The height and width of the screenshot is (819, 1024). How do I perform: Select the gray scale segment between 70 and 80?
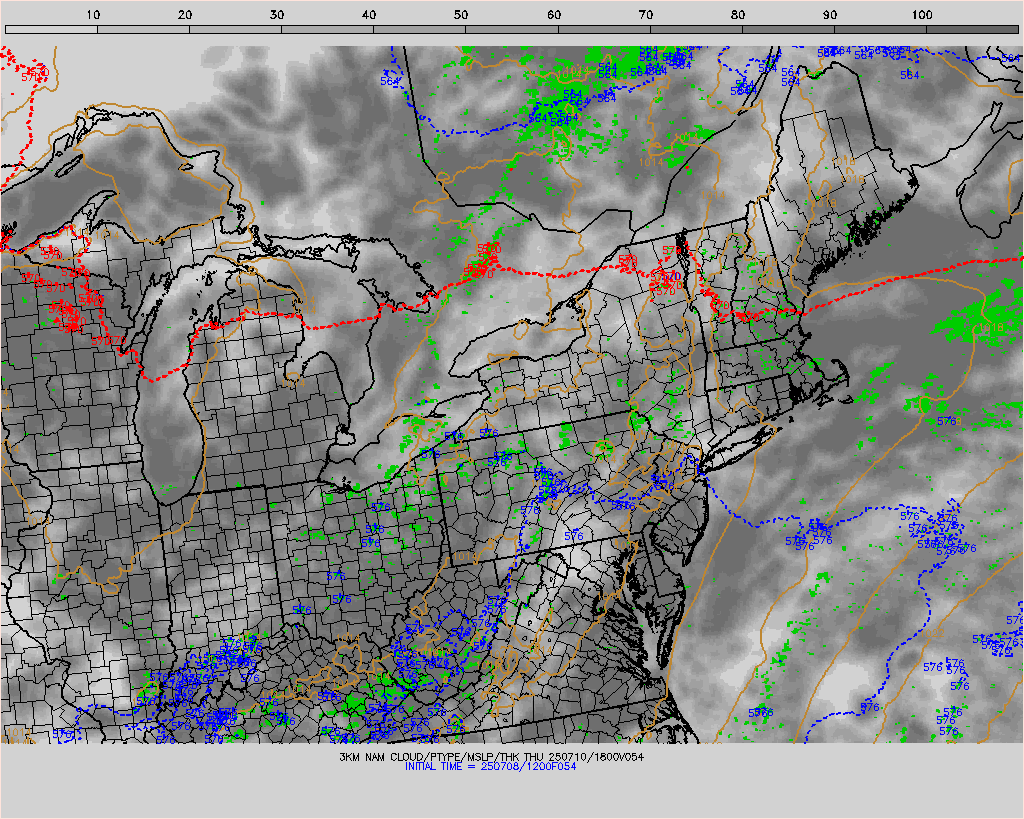point(696,29)
